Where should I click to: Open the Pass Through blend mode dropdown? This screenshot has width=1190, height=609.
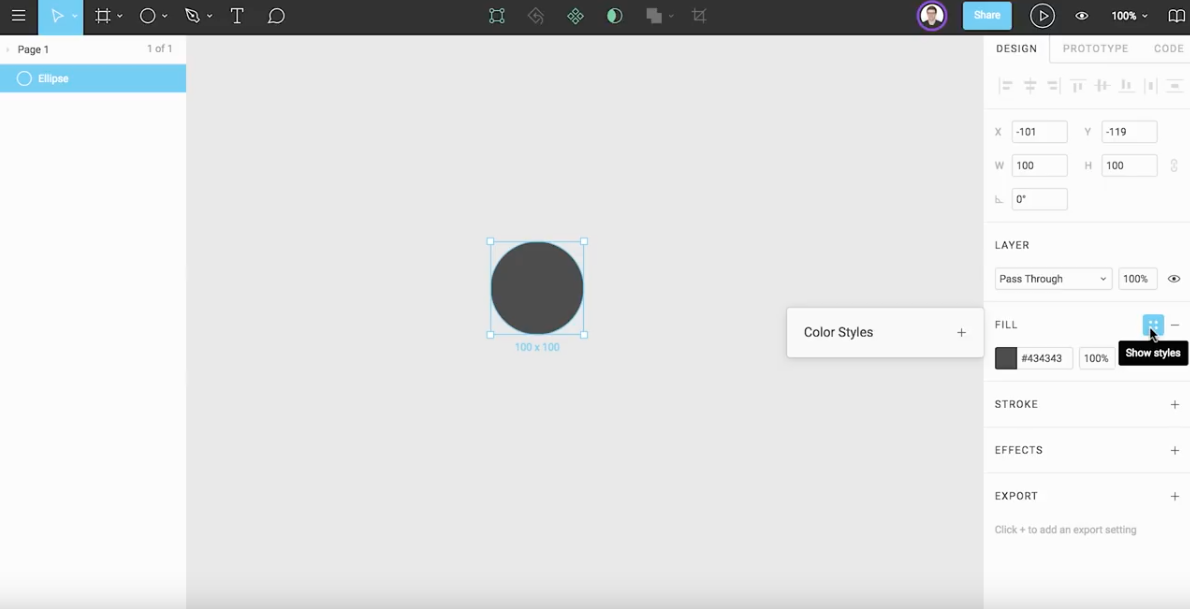point(1052,279)
